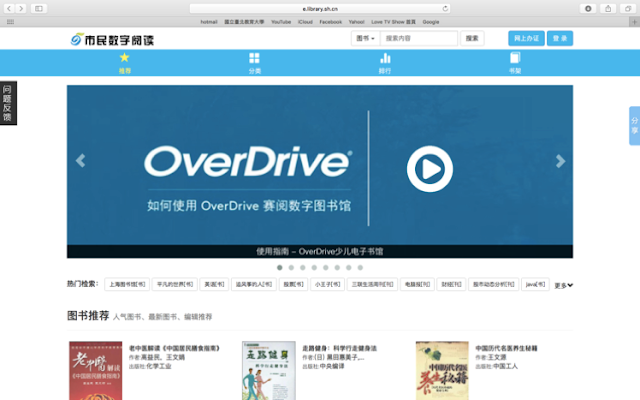Click the 小王子 hot search tag
640x400 pixels.
click(328, 284)
